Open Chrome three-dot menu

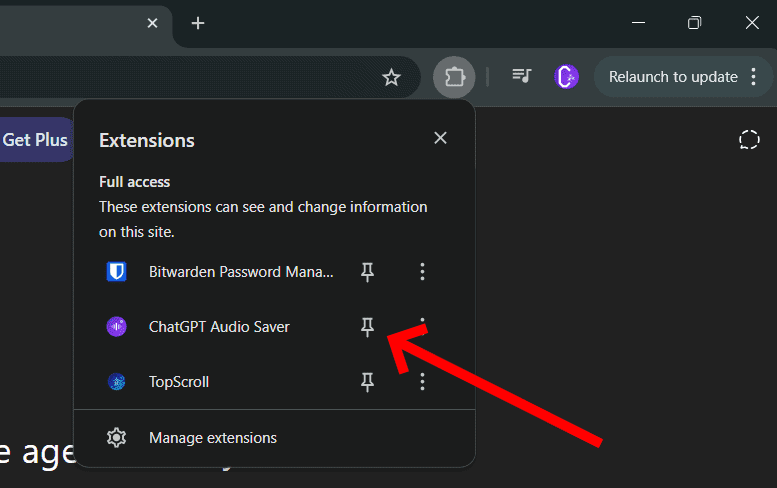click(x=753, y=77)
